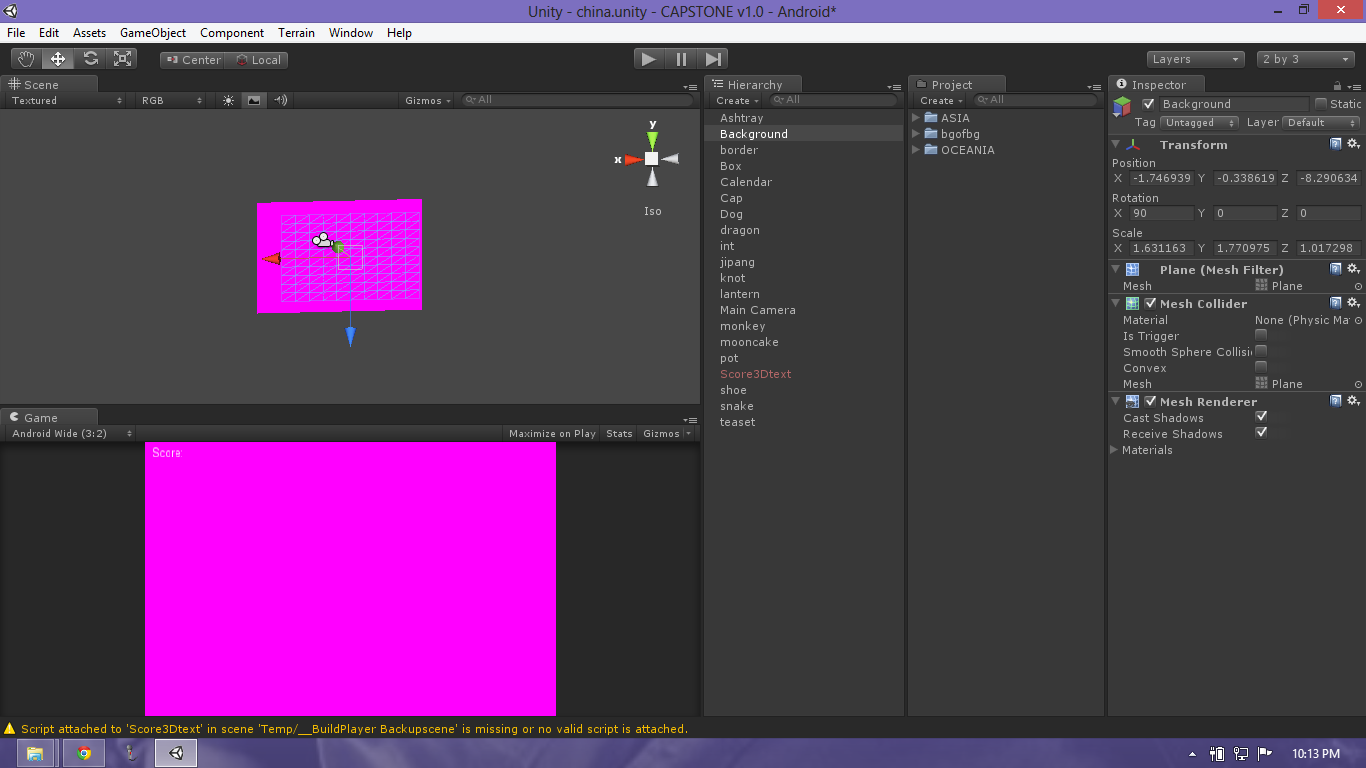This screenshot has width=1366, height=768.
Task: Toggle Center pivot mode
Action: point(193,60)
